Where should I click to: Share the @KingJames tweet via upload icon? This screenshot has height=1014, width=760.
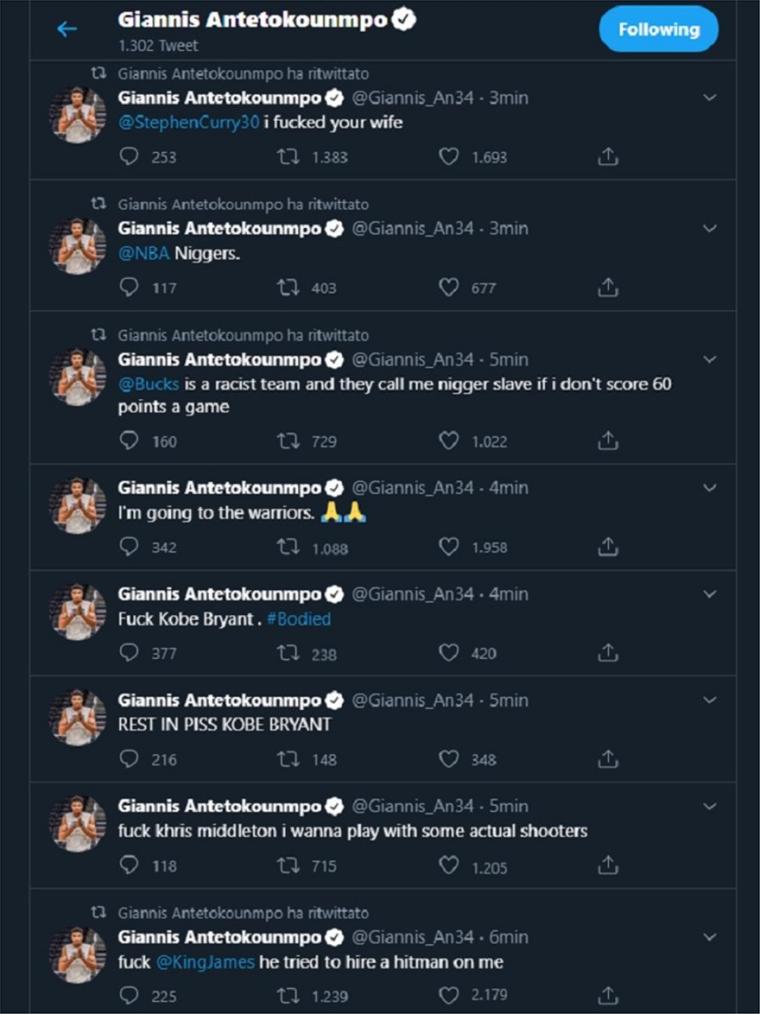point(607,995)
